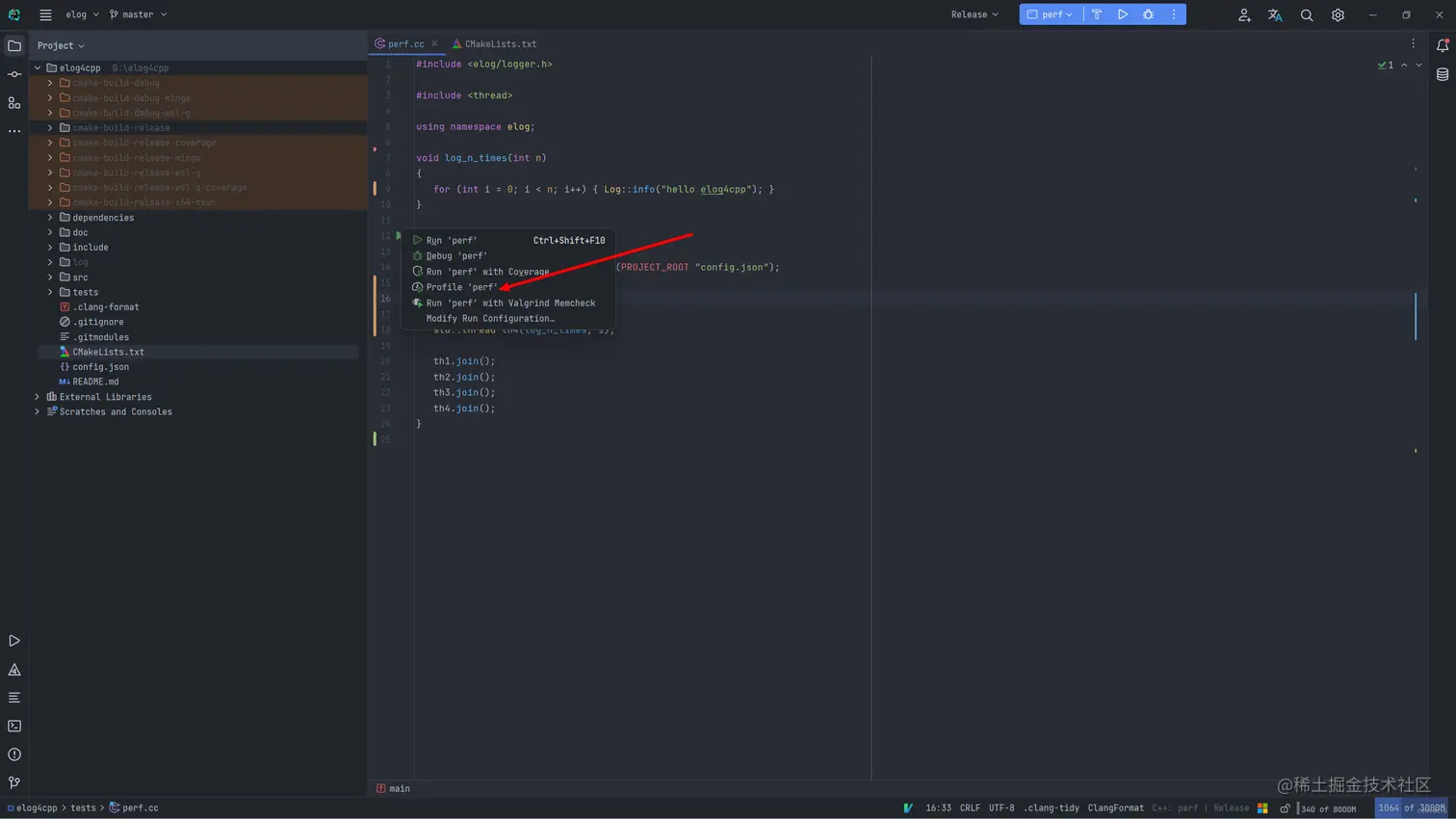Open the perf run configuration dropdown
The image size is (1456, 819).
click(1050, 14)
